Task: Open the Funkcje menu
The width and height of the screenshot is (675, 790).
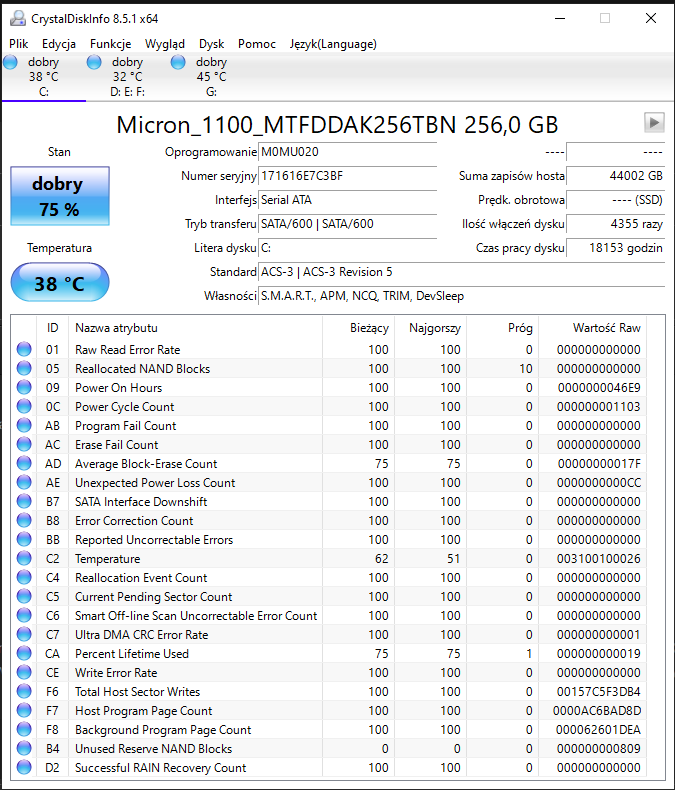Action: coord(110,44)
